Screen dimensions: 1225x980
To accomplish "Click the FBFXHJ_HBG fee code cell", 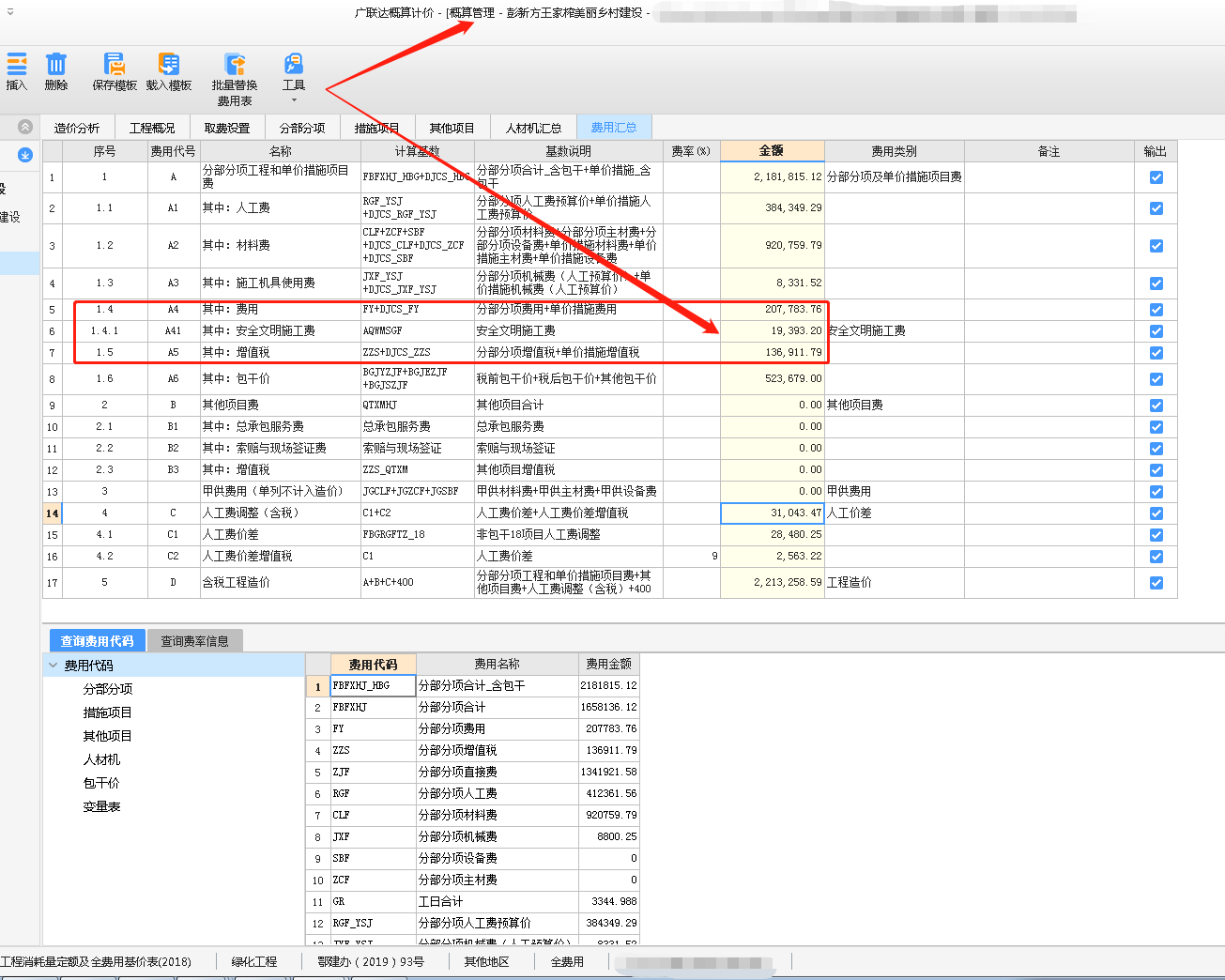I will [x=373, y=686].
